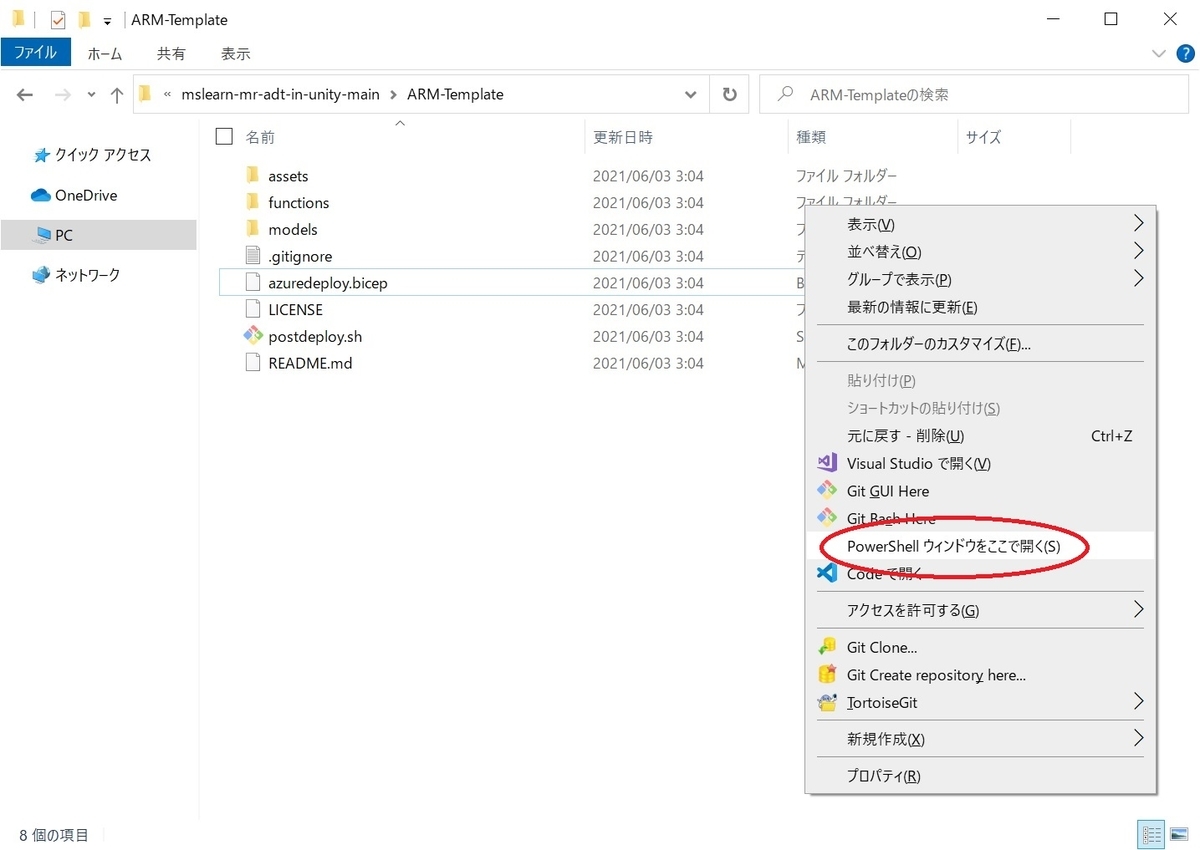Click the Forward navigation arrow
The width and height of the screenshot is (1200, 850).
tap(62, 95)
